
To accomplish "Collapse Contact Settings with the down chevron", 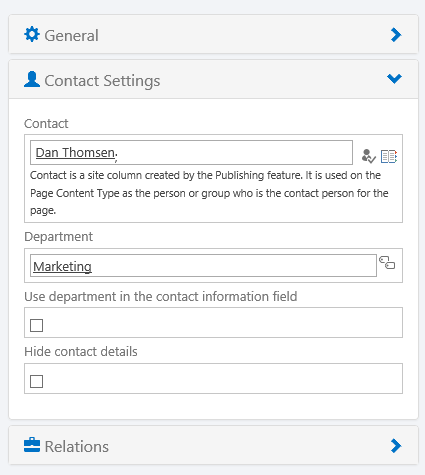I will [394, 79].
